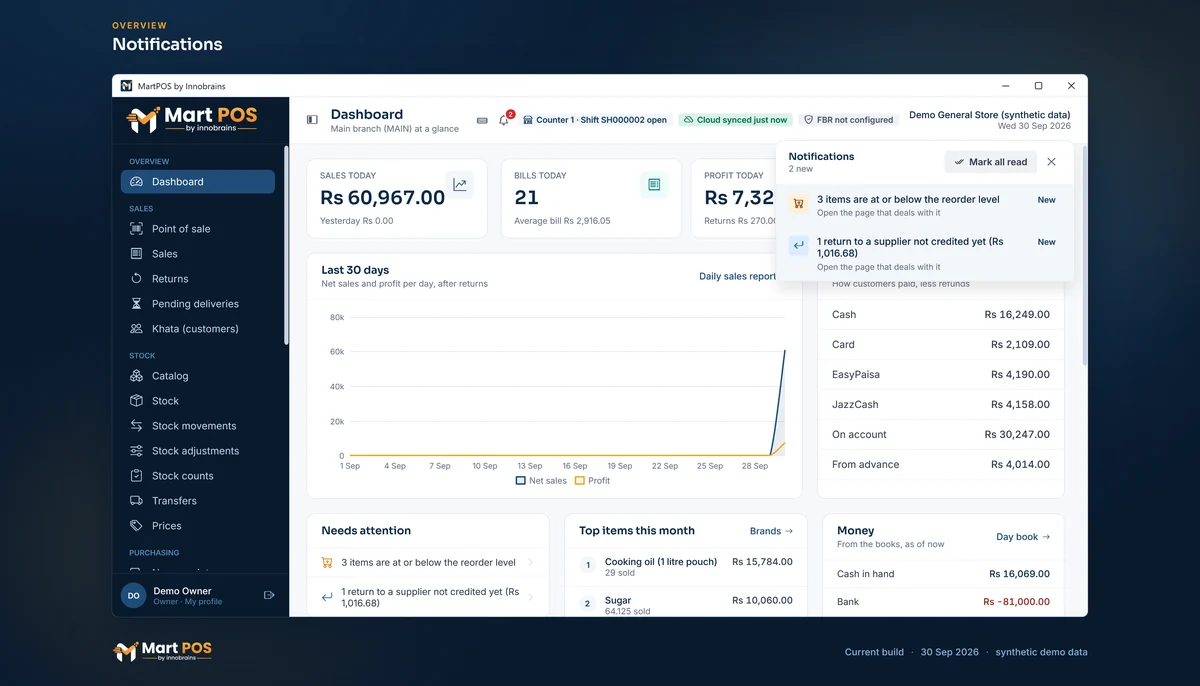Open My profile link under Demo Owner
Viewport: 1200px width, 686px height.
tap(203, 602)
